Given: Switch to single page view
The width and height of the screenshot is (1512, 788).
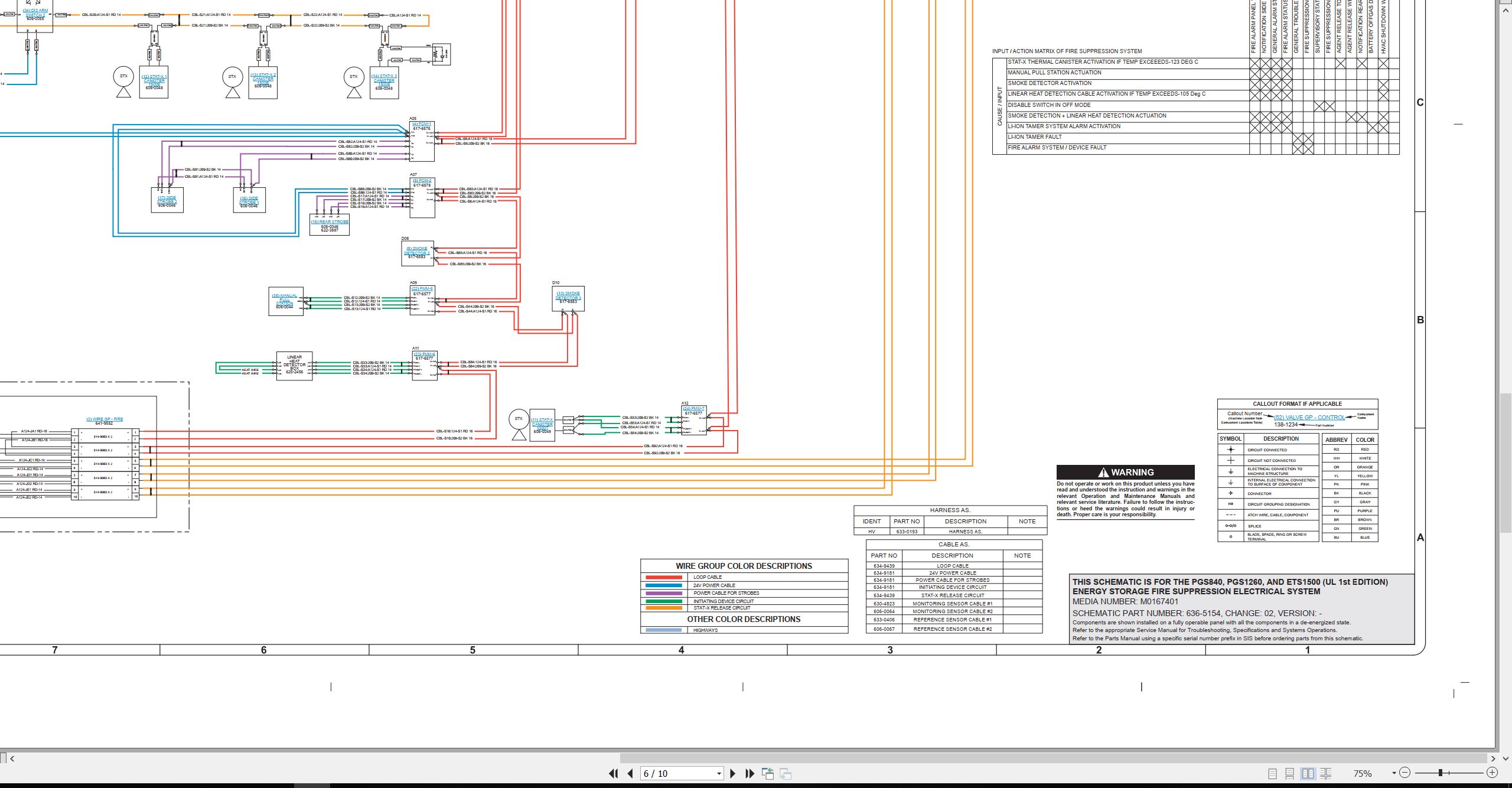Looking at the screenshot, I should click(1273, 773).
